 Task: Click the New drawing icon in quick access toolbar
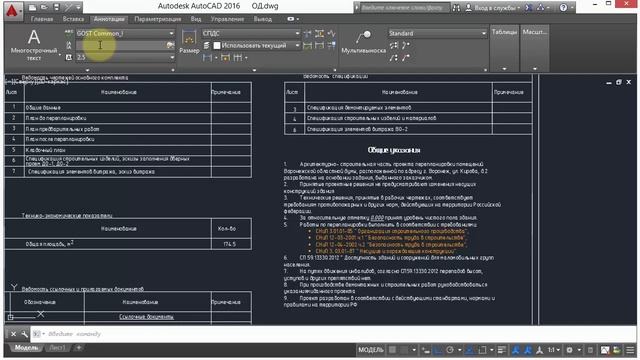tap(33, 7)
